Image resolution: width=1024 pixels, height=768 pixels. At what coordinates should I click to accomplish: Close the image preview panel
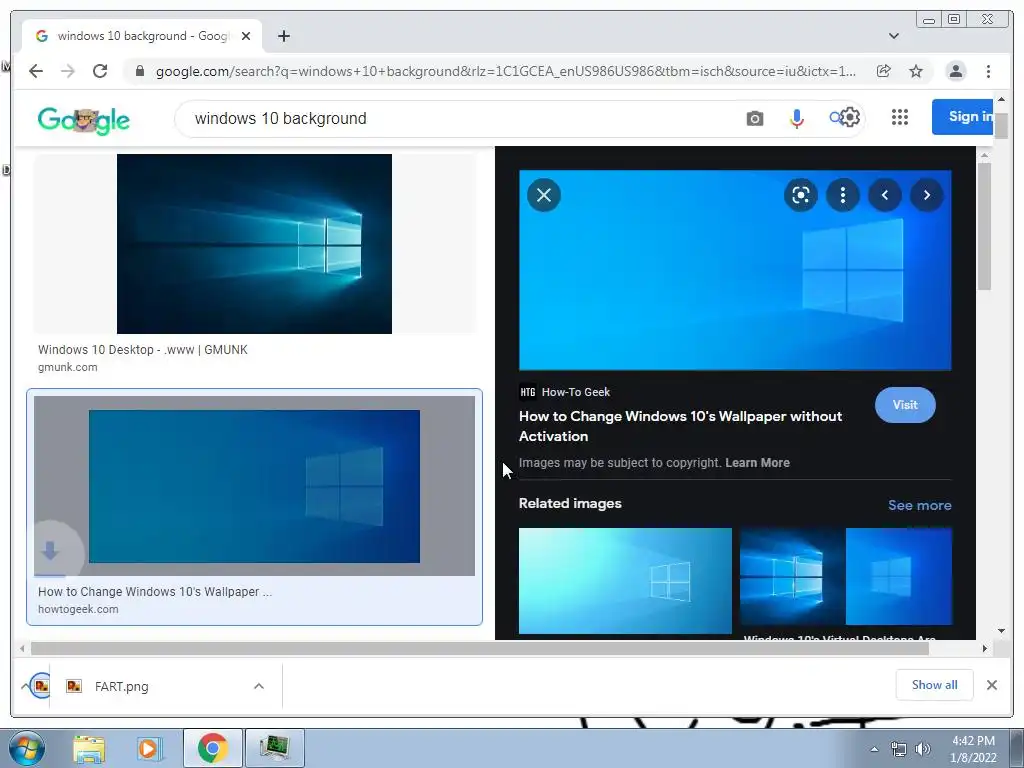click(544, 195)
